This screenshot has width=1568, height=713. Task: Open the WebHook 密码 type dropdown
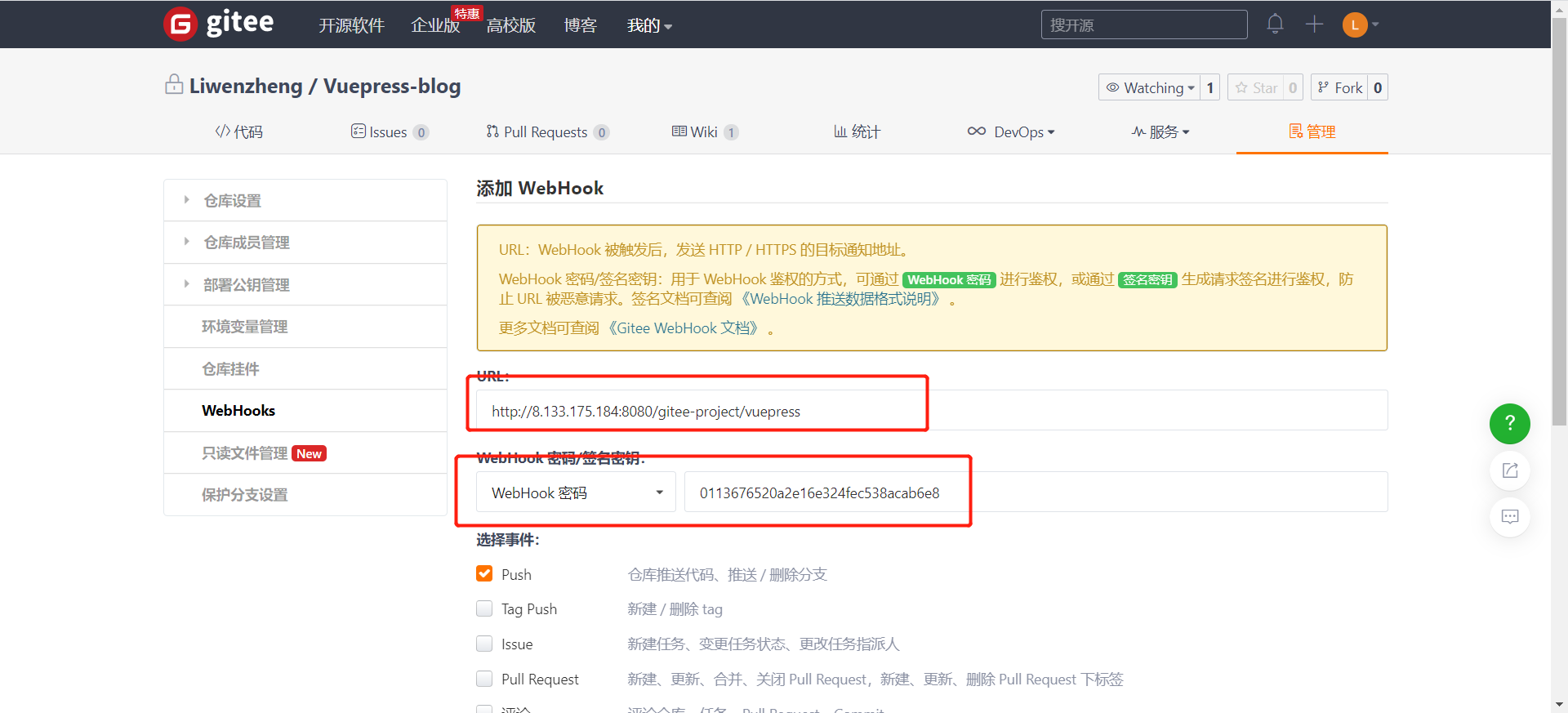[x=576, y=492]
